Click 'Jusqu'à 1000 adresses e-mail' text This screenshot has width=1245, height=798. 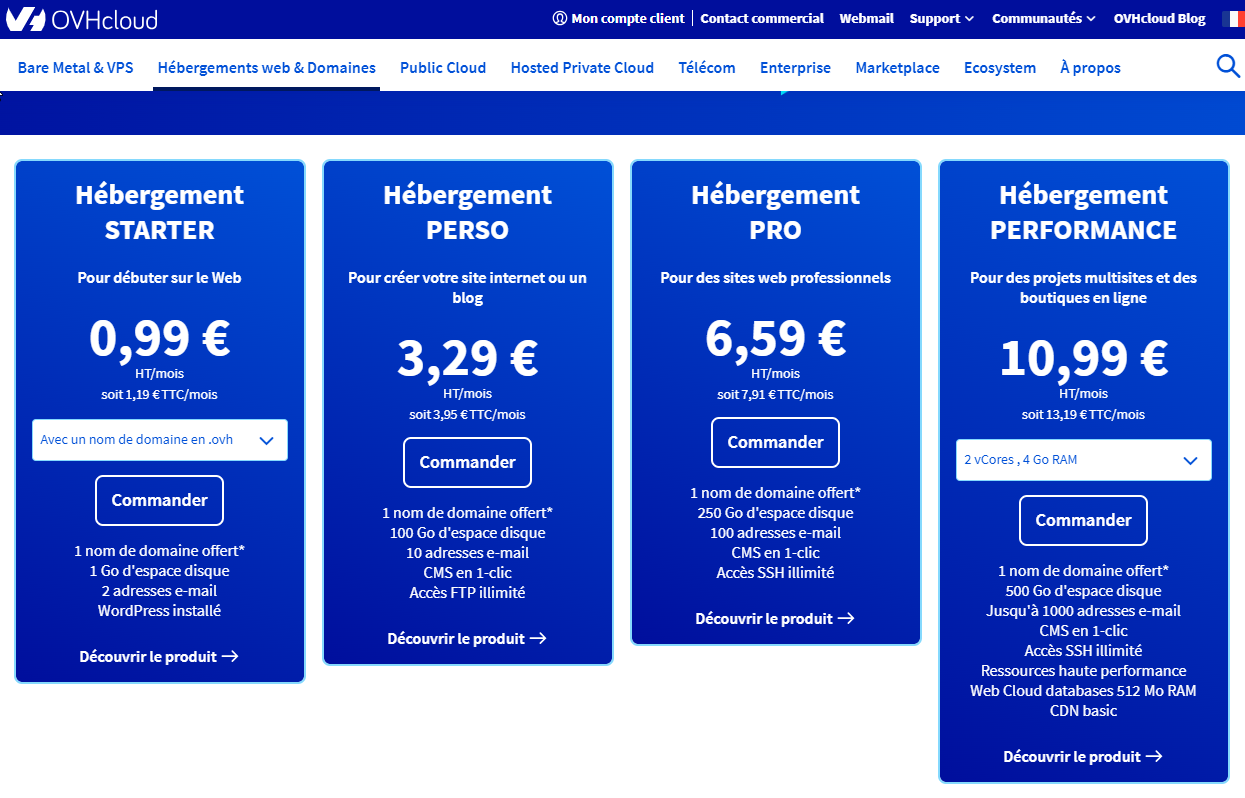click(x=1083, y=611)
